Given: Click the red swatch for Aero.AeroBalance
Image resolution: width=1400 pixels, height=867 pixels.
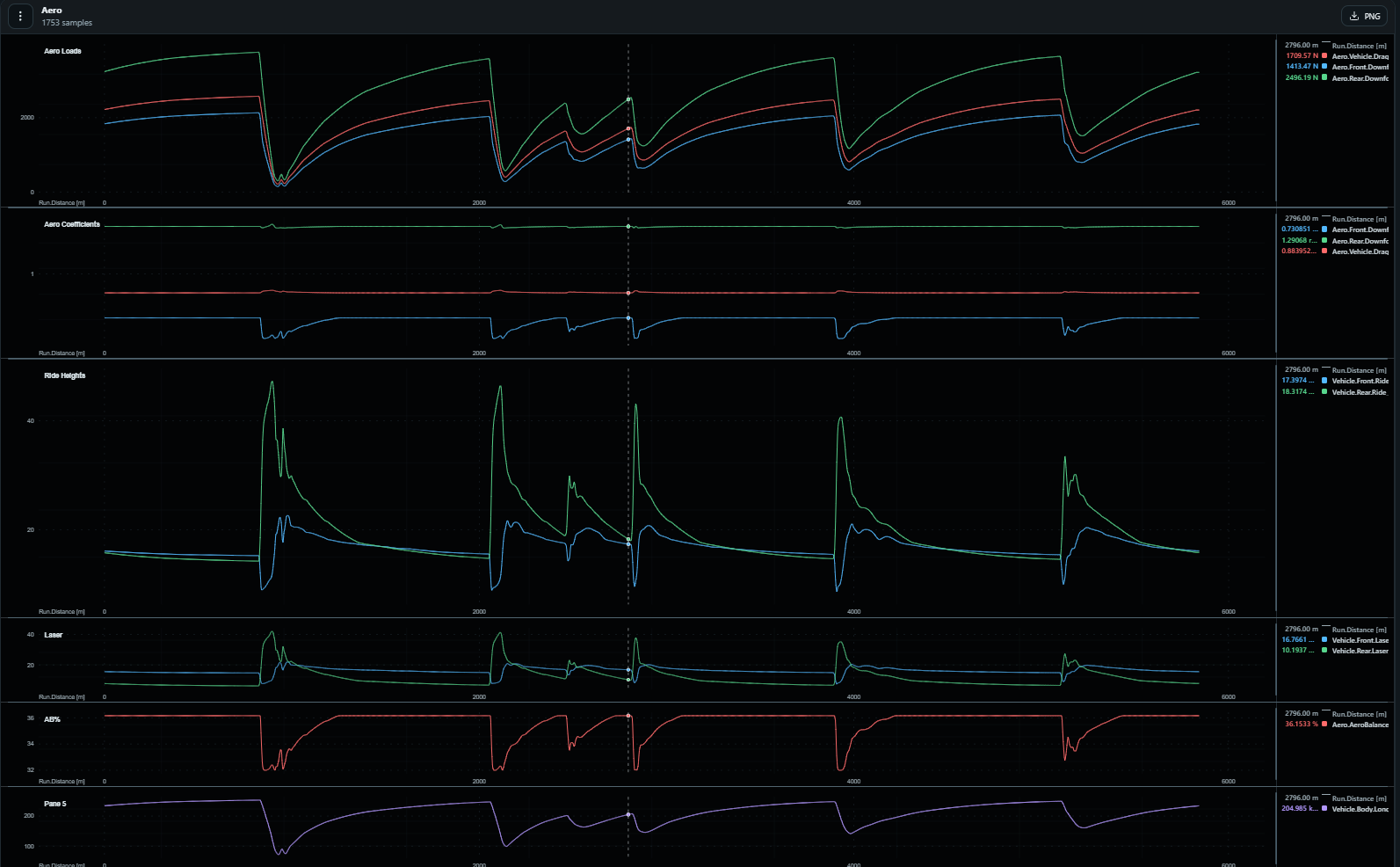Looking at the screenshot, I should point(1324,725).
